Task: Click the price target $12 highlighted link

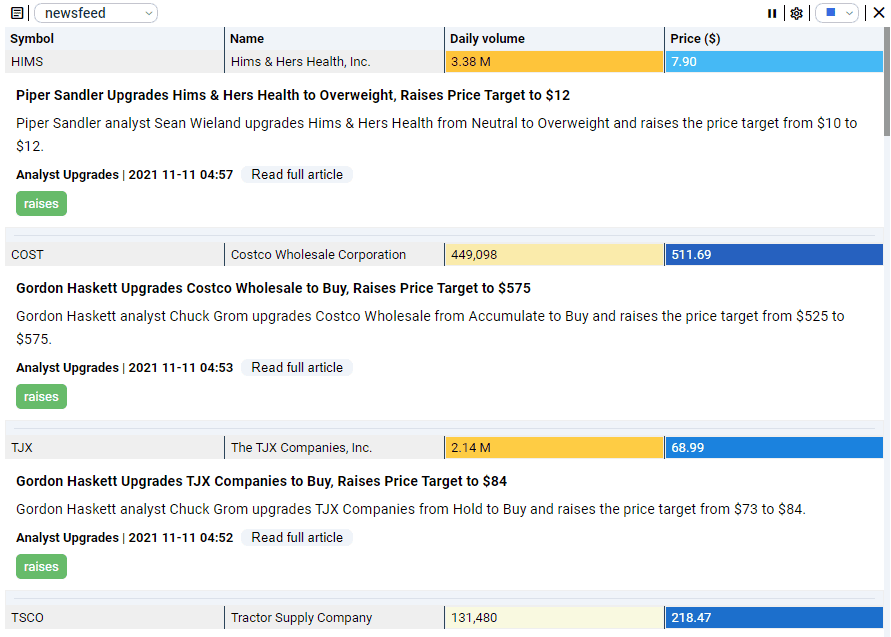Action: [x=22, y=145]
